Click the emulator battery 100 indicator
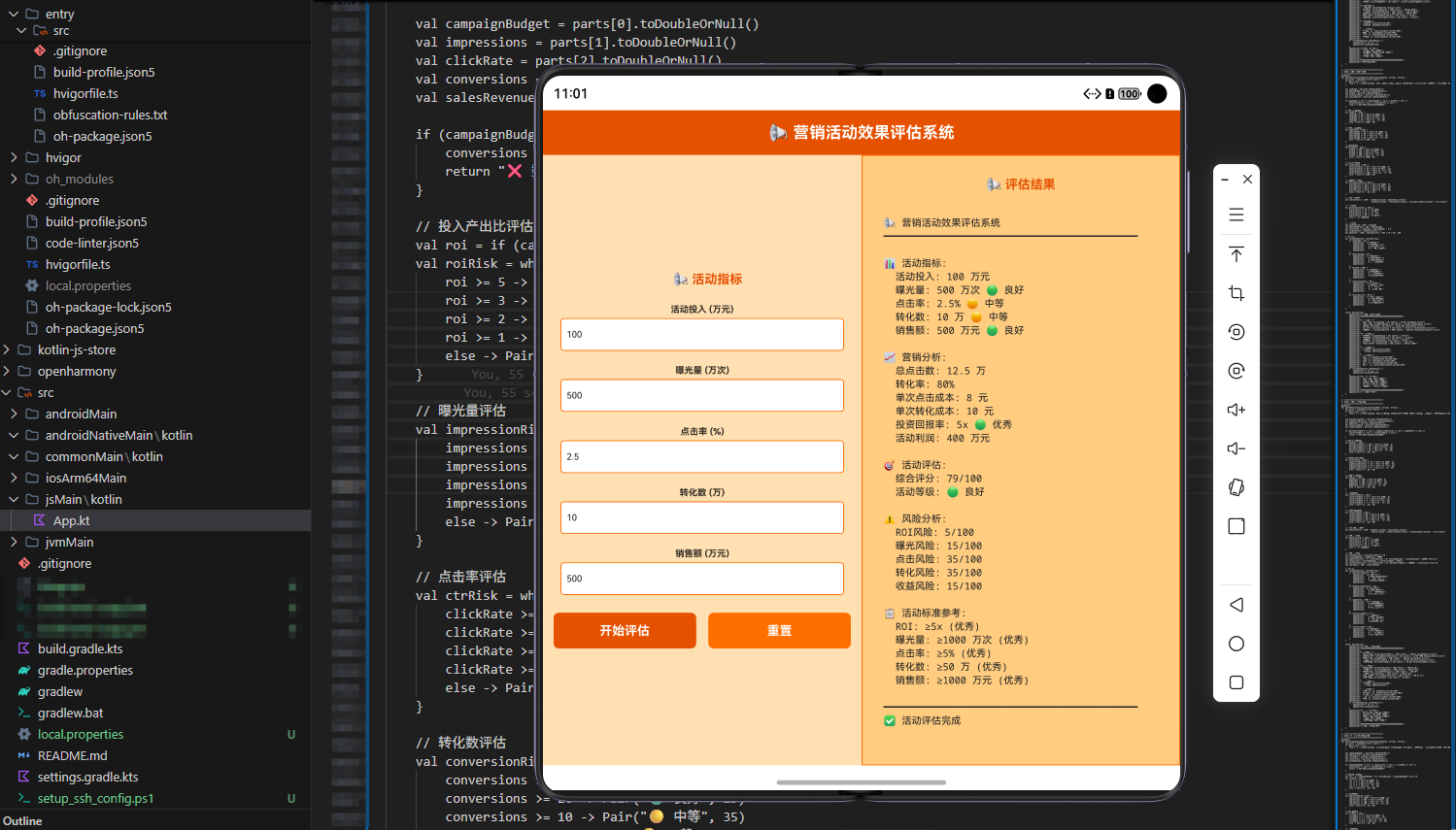This screenshot has width=1456, height=830. 1129,94
